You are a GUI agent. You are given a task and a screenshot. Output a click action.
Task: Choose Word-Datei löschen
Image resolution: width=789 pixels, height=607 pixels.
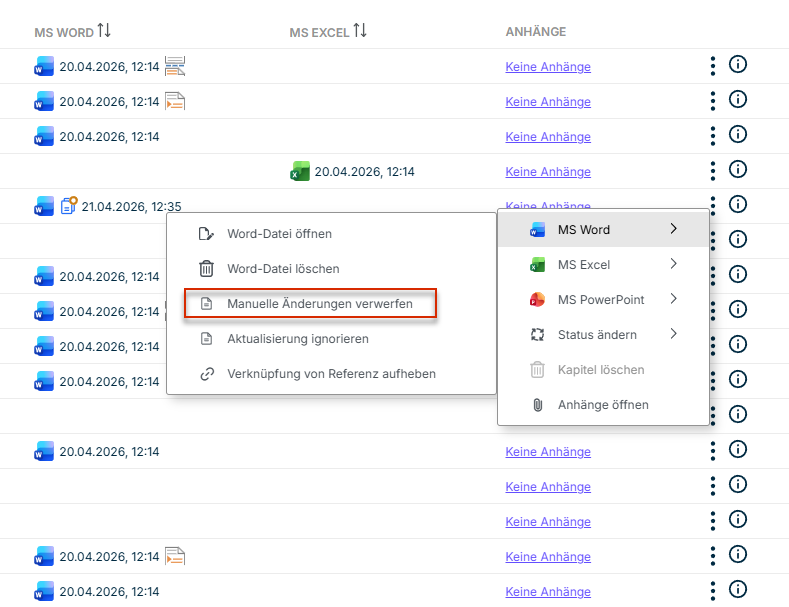tap(283, 269)
